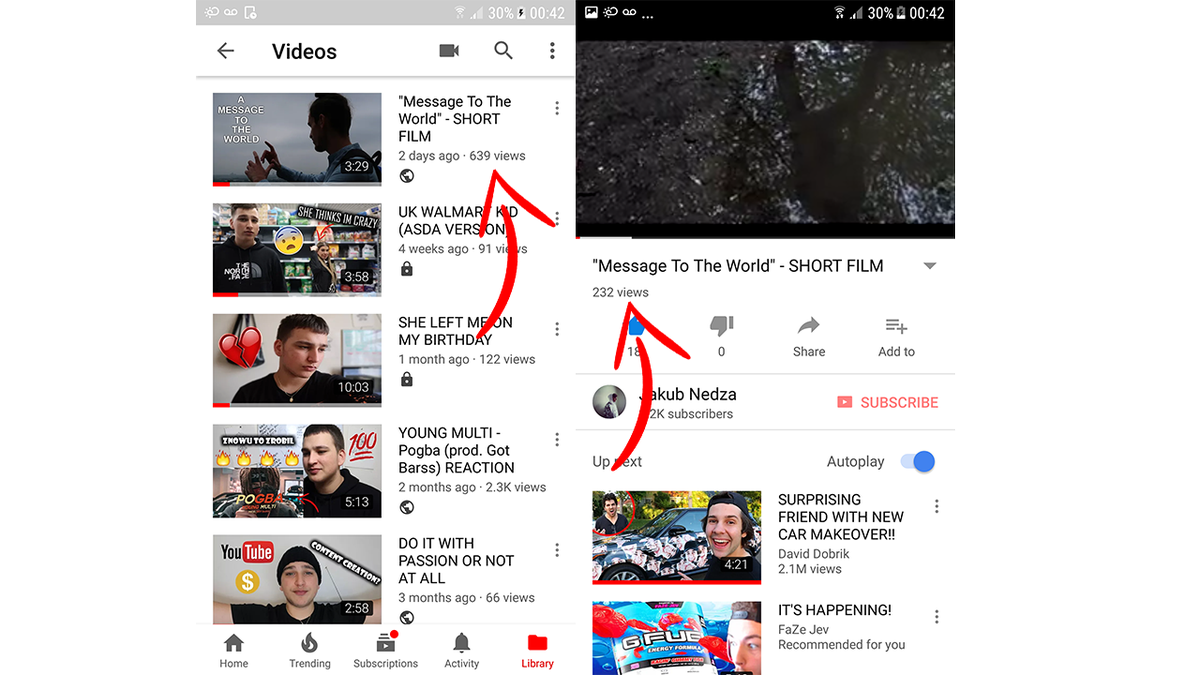Open the UK WALMART KID video thumbnail
This screenshot has width=1200, height=675.
click(x=297, y=250)
